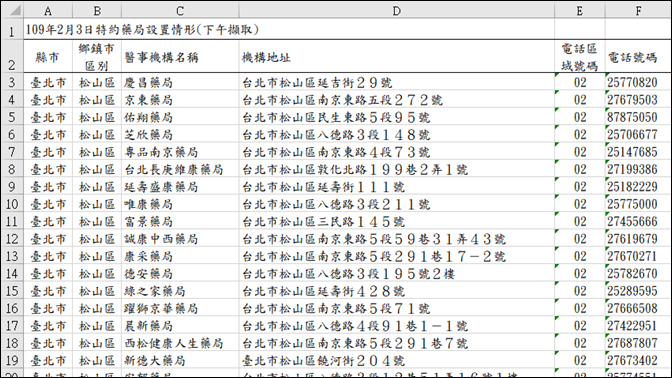Select the cell '晨新藥局'
Screen dimensions: 672x378
point(180,326)
